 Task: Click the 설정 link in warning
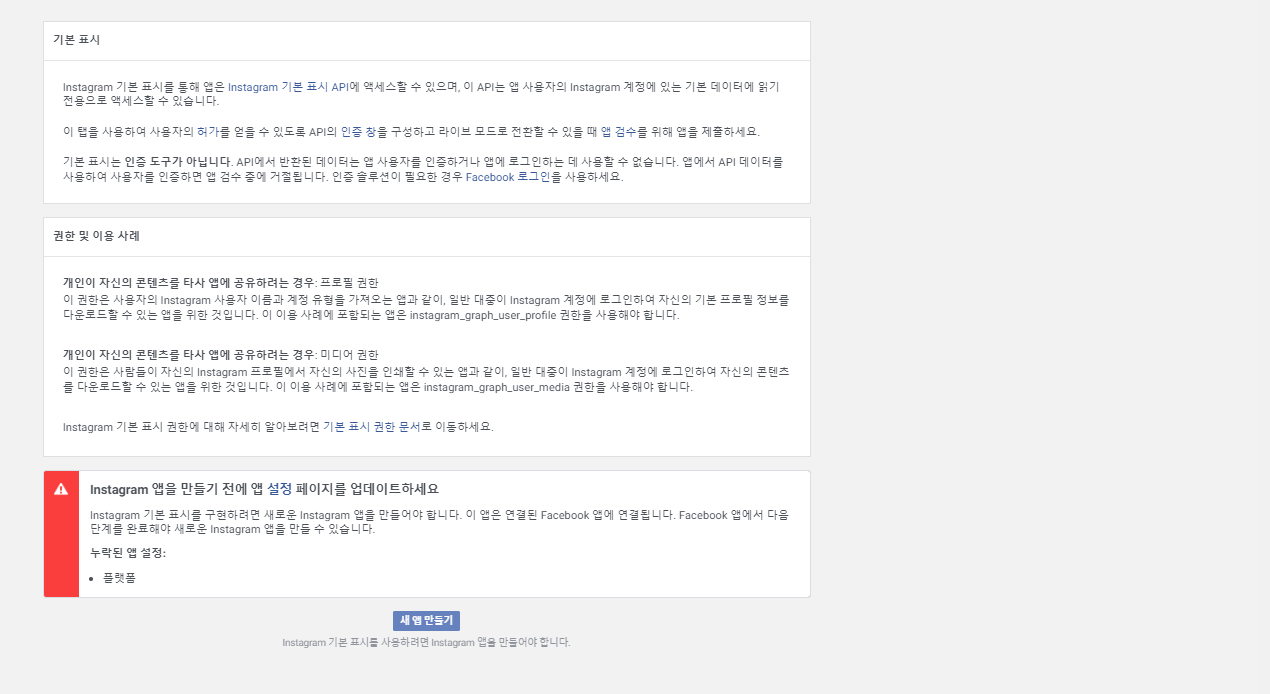[x=279, y=489]
